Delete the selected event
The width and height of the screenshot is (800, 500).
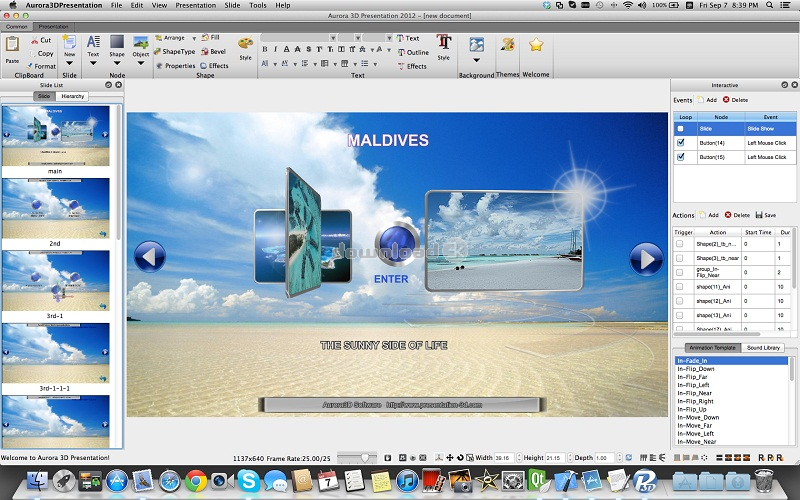pyautogui.click(x=735, y=100)
